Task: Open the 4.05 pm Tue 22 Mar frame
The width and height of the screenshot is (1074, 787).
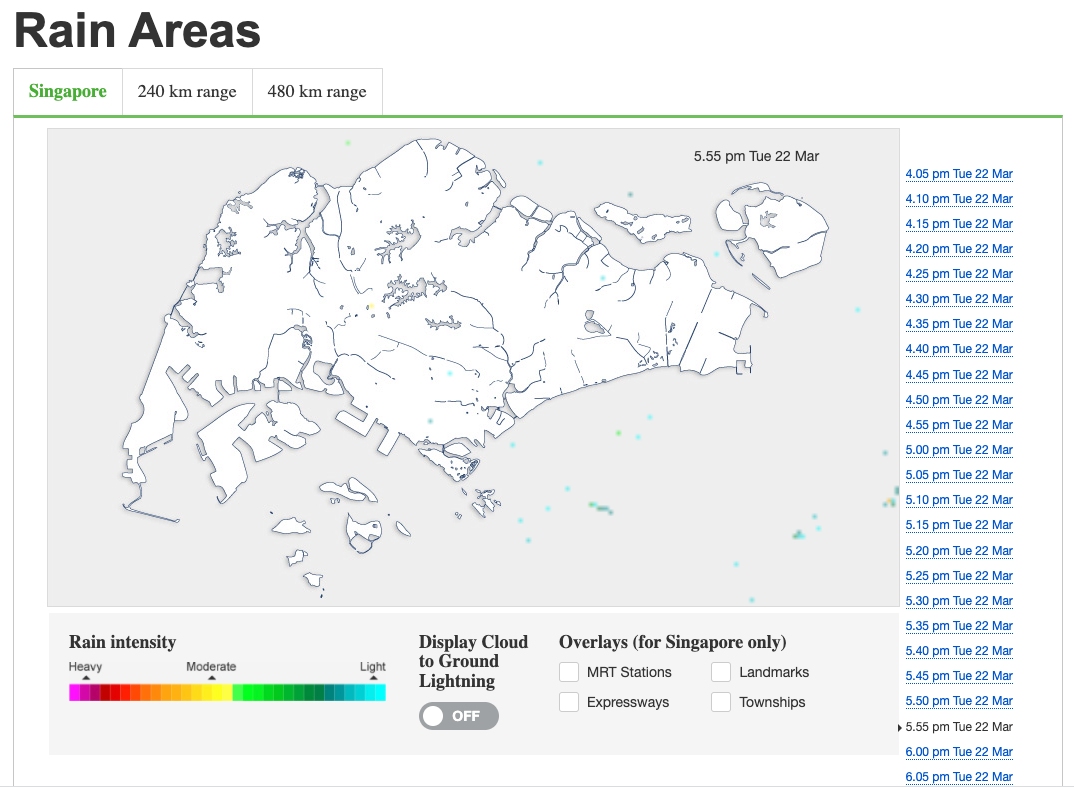Action: coord(958,174)
